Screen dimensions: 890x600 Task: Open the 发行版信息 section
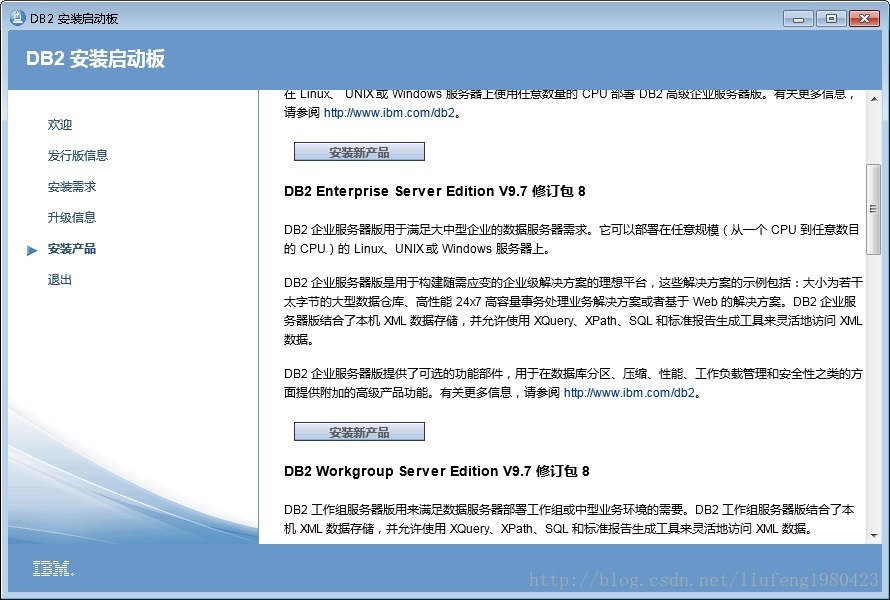tap(78, 156)
